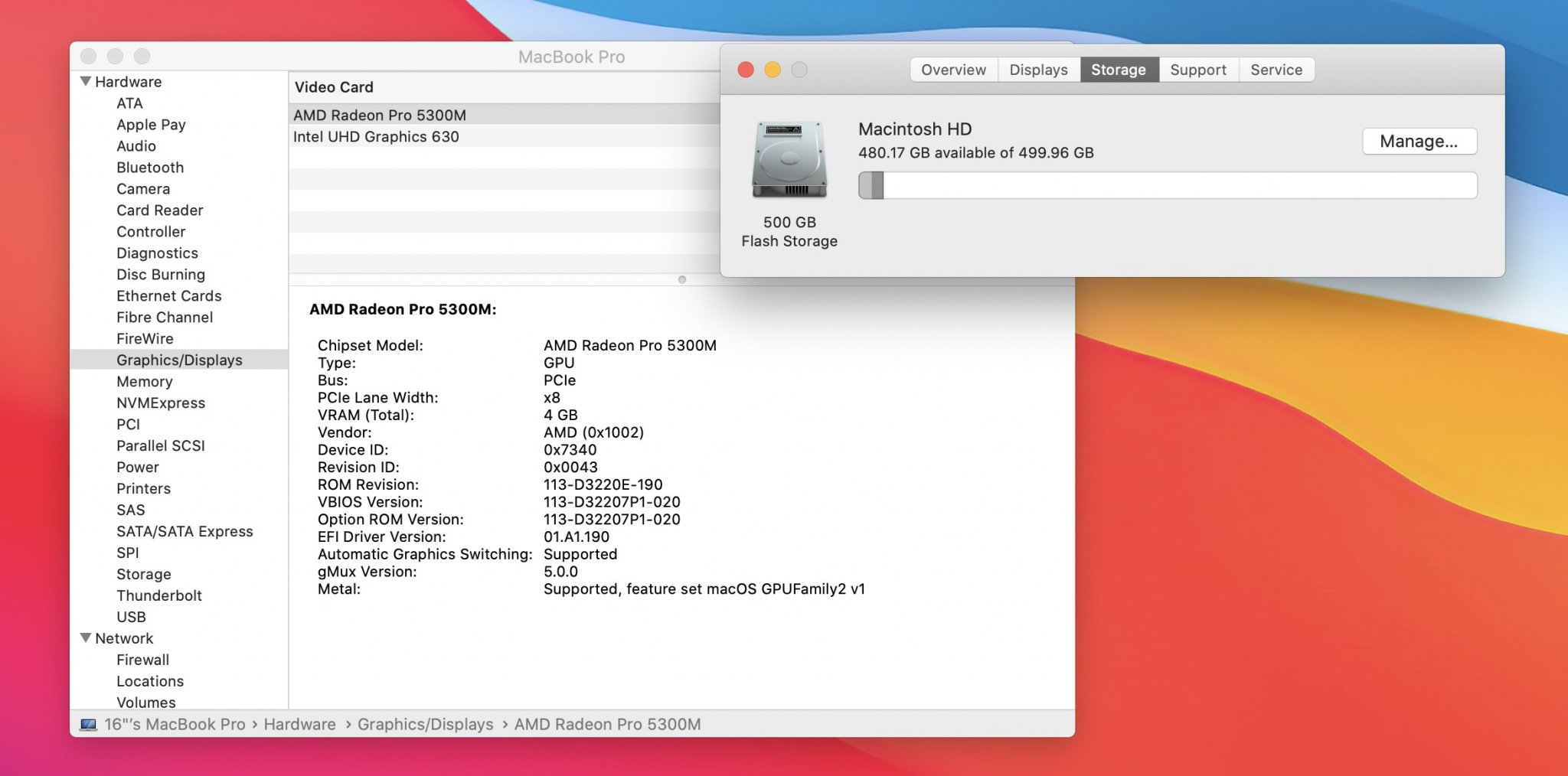1568x776 pixels.
Task: Click the Macintosh HD storage usage bar
Action: (1168, 185)
